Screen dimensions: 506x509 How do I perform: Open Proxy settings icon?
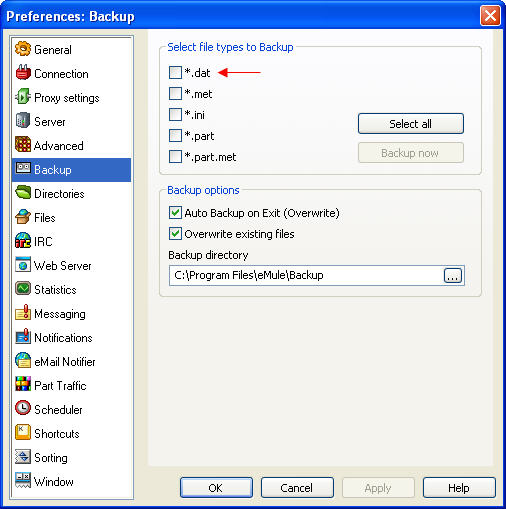[x=23, y=97]
